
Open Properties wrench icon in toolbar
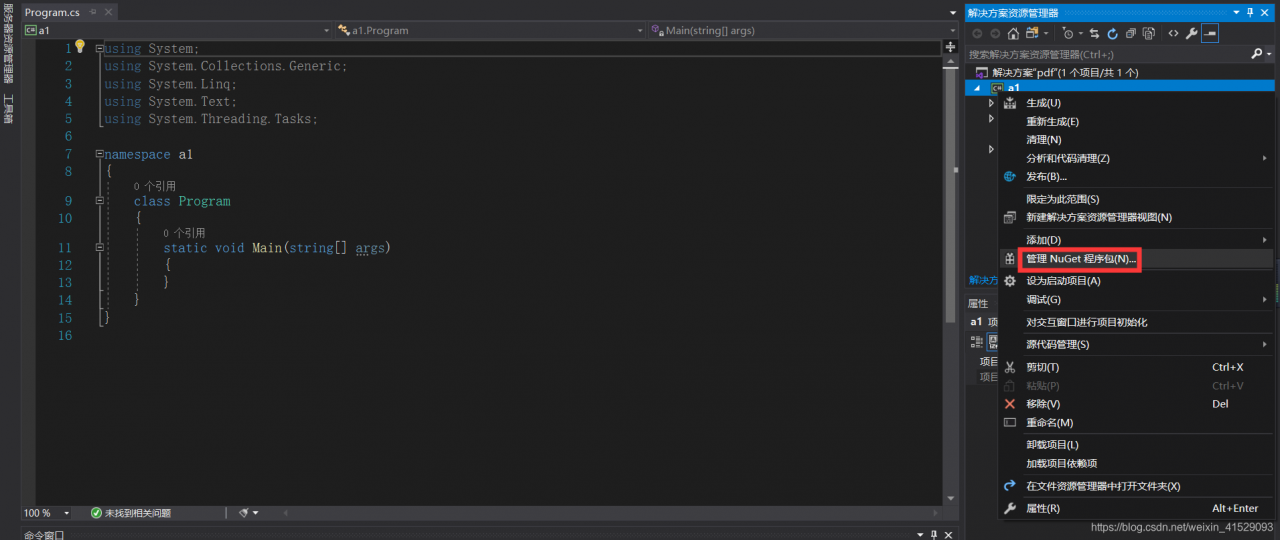1192,33
